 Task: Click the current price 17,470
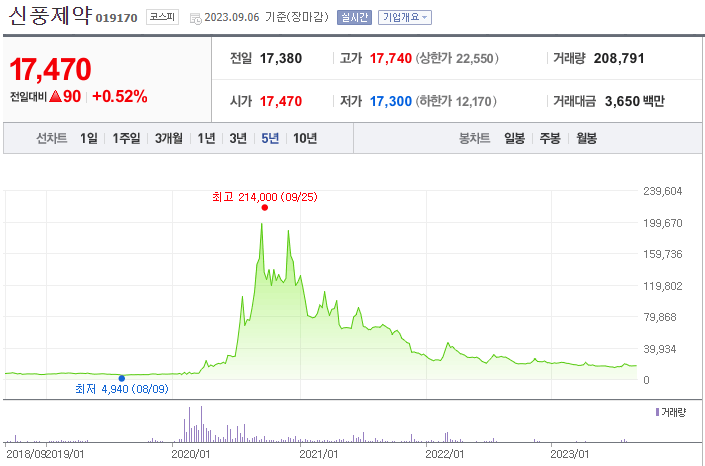pyautogui.click(x=50, y=69)
